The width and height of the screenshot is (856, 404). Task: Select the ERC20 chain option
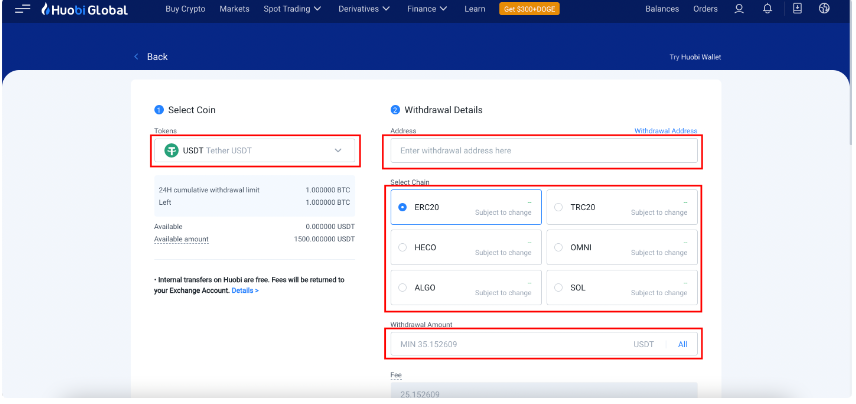coord(466,207)
